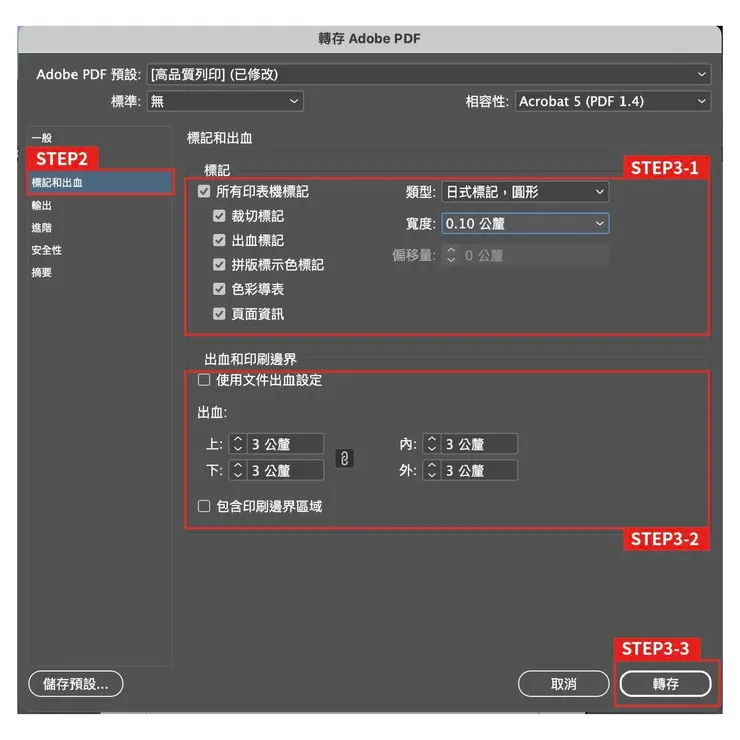
Task: Select 一般 in the sidebar
Action: [x=42, y=138]
